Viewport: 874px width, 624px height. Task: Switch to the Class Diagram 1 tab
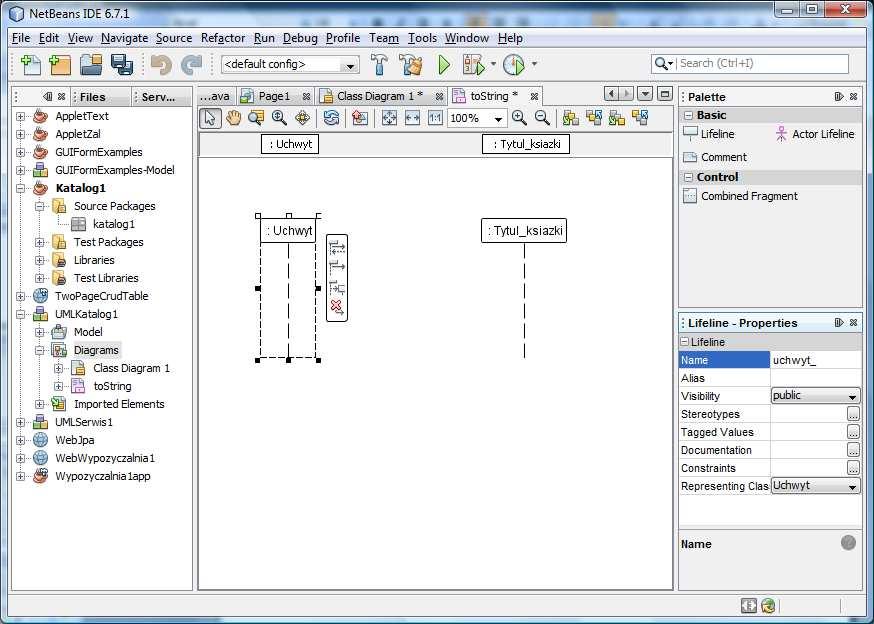click(x=379, y=96)
